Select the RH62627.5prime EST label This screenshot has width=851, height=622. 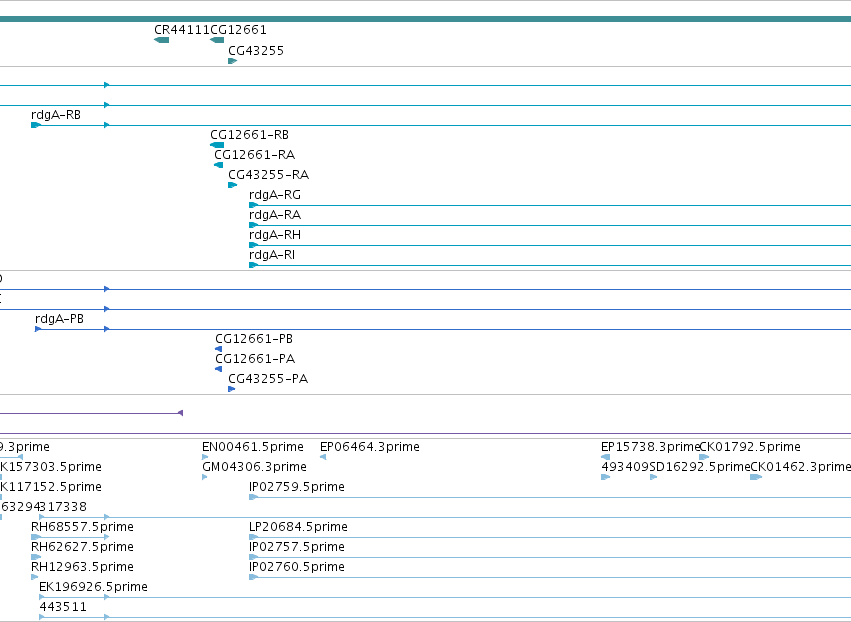pos(82,547)
